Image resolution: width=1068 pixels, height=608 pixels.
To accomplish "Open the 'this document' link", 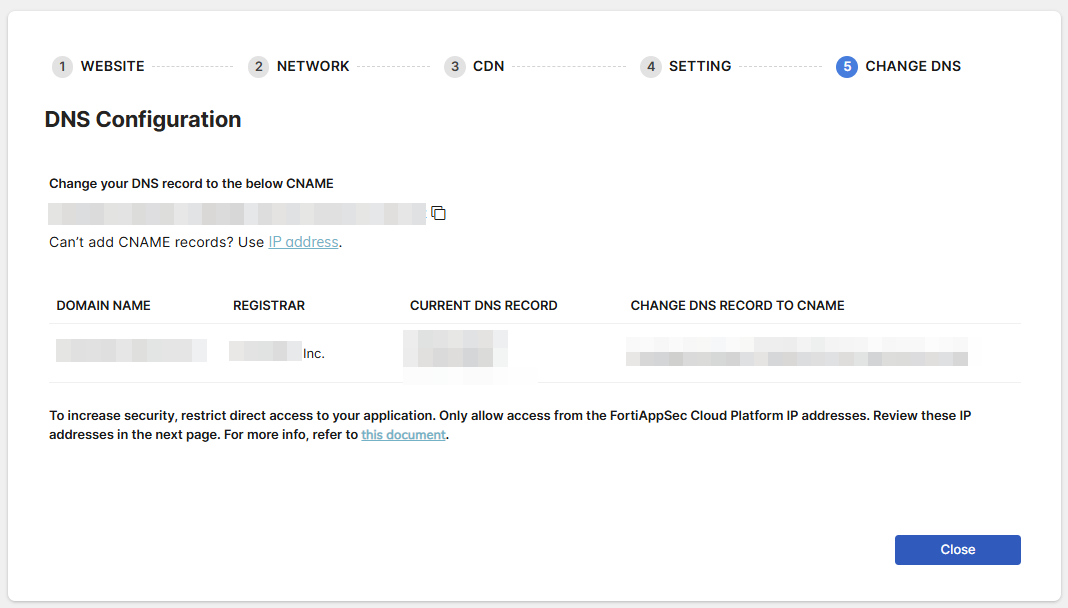I will (x=403, y=435).
